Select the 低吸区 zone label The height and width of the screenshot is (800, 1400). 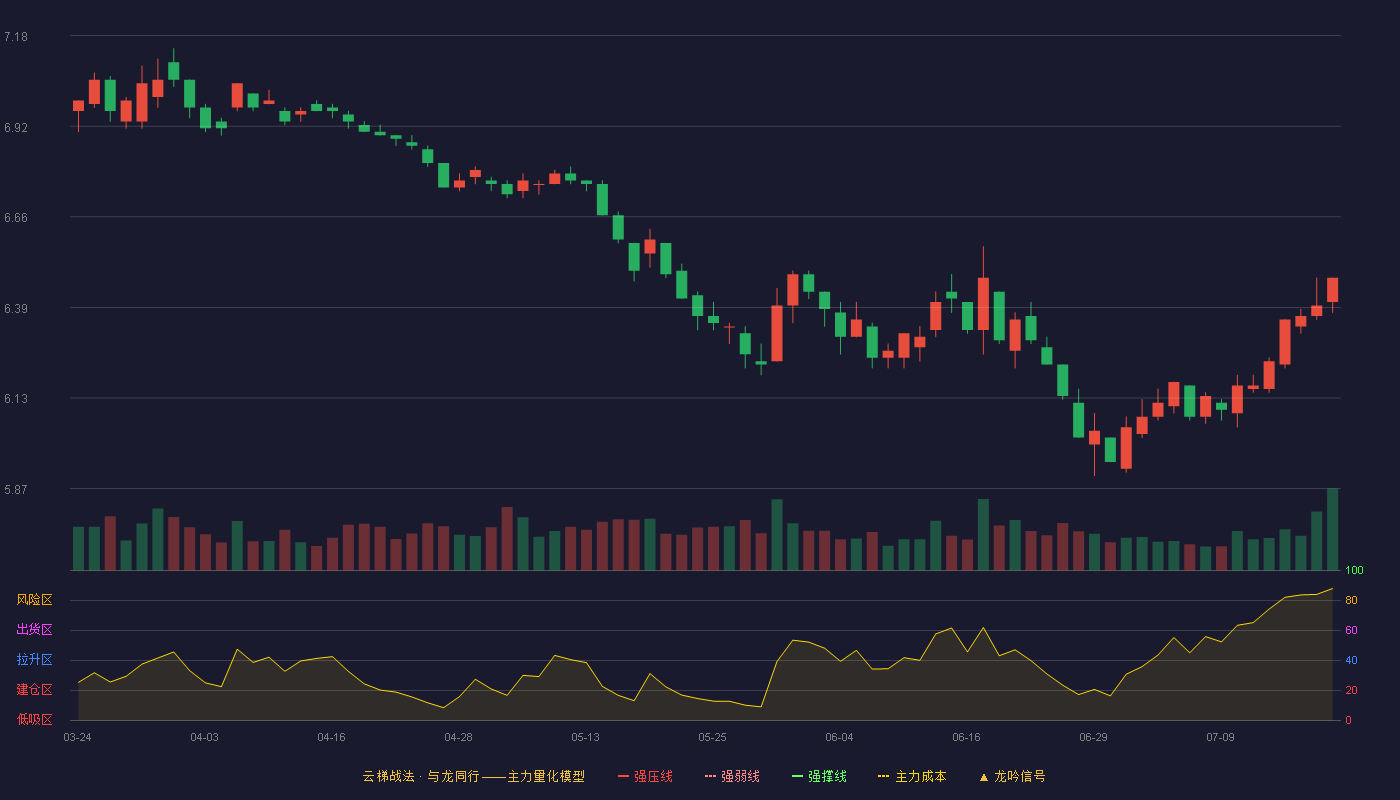click(x=34, y=720)
